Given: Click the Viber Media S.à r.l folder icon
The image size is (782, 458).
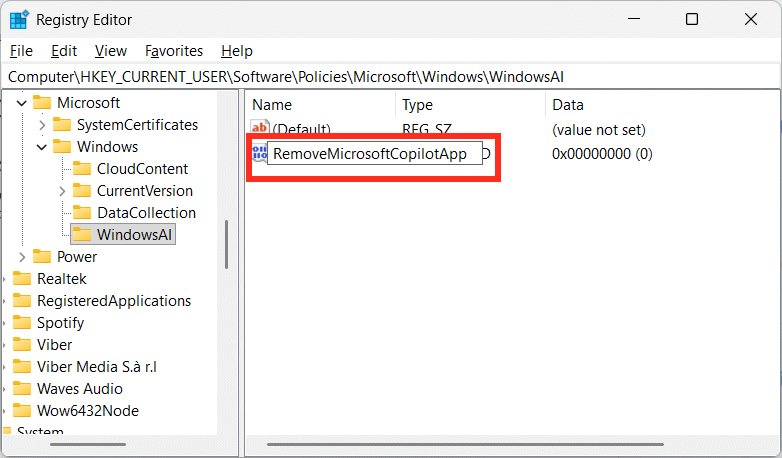Looking at the screenshot, I should pos(22,367).
